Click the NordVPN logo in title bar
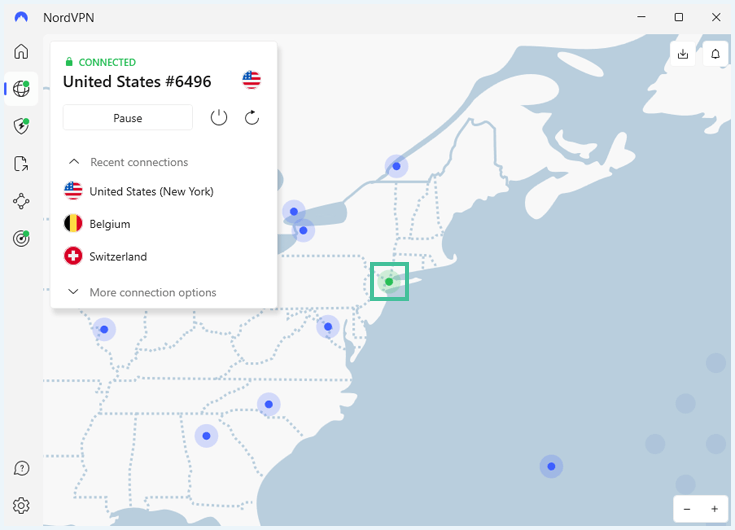Screen dimensions: 735x530 21,17
